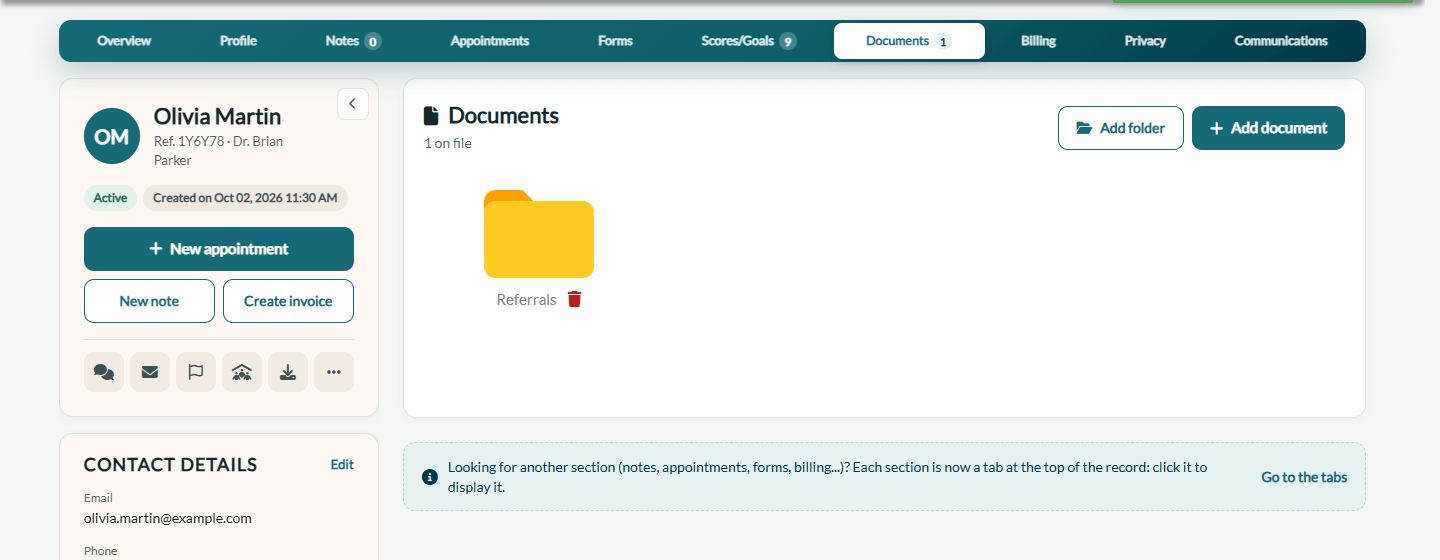Open the yellow Referrals folder

[x=539, y=234]
